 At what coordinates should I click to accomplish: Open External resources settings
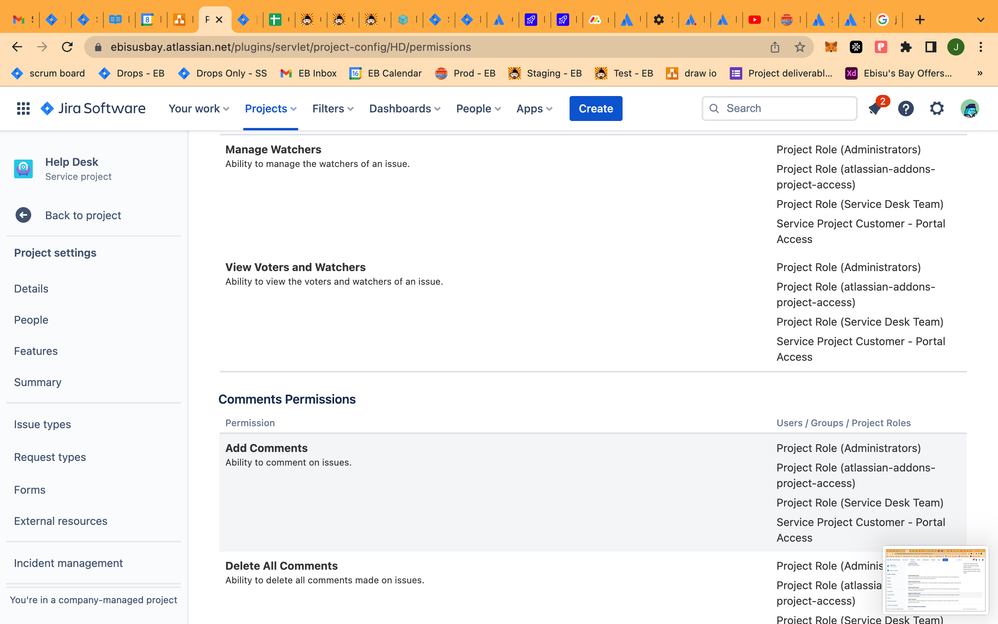point(60,521)
